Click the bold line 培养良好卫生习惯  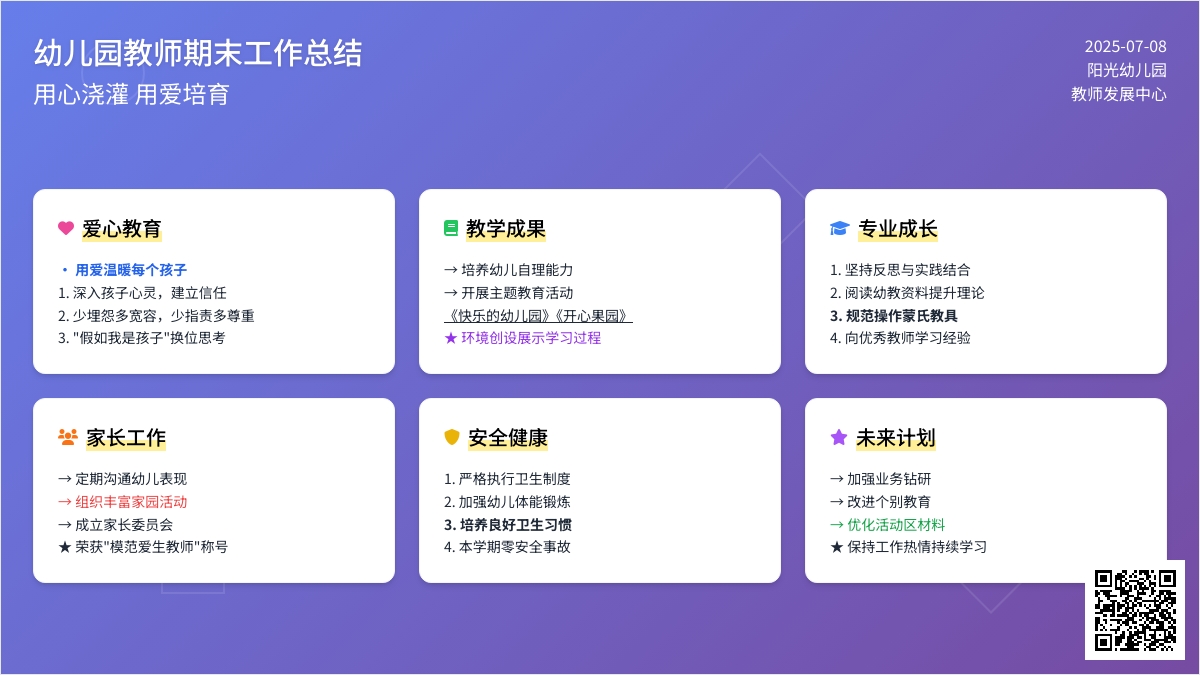click(508, 524)
